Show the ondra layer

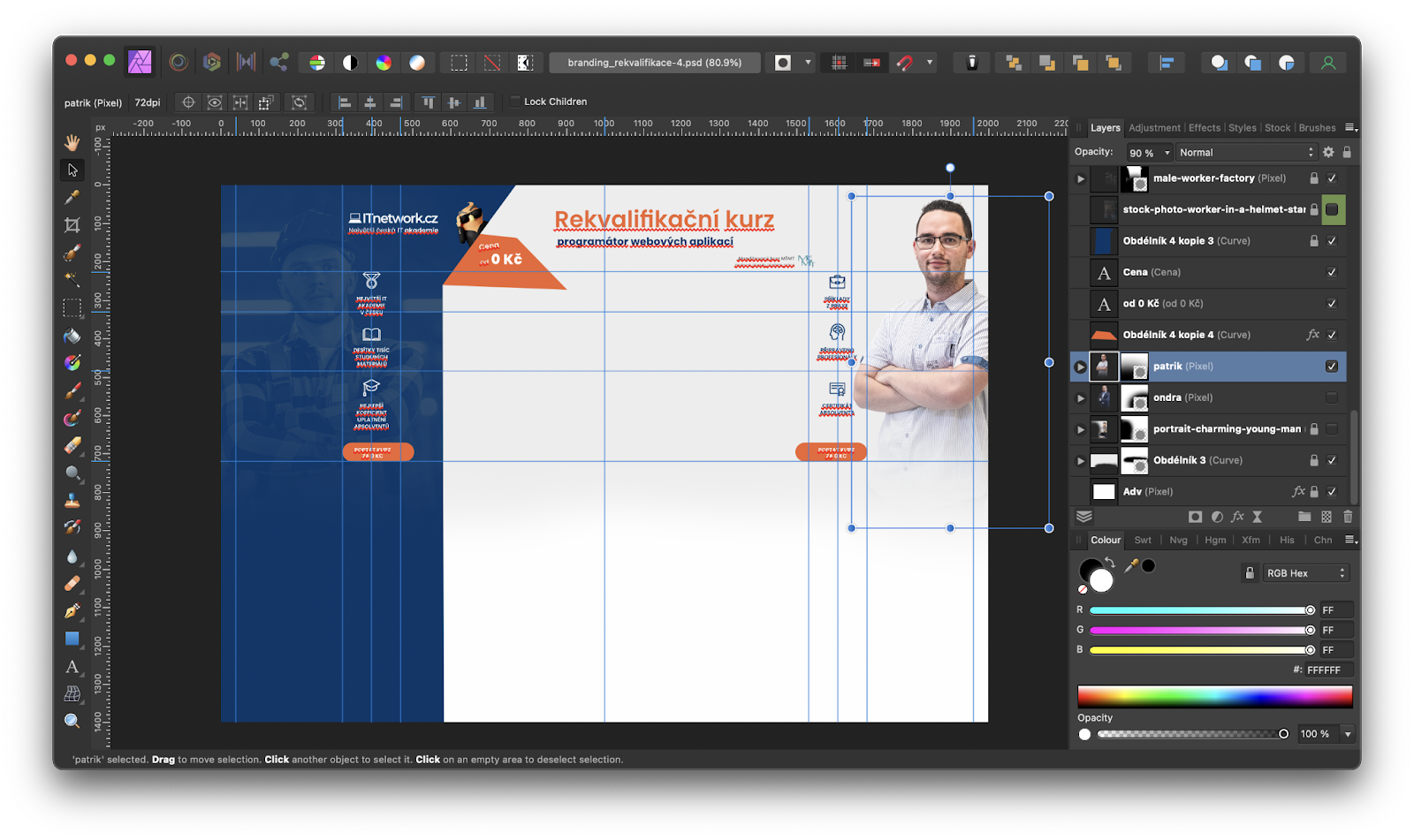click(1332, 397)
